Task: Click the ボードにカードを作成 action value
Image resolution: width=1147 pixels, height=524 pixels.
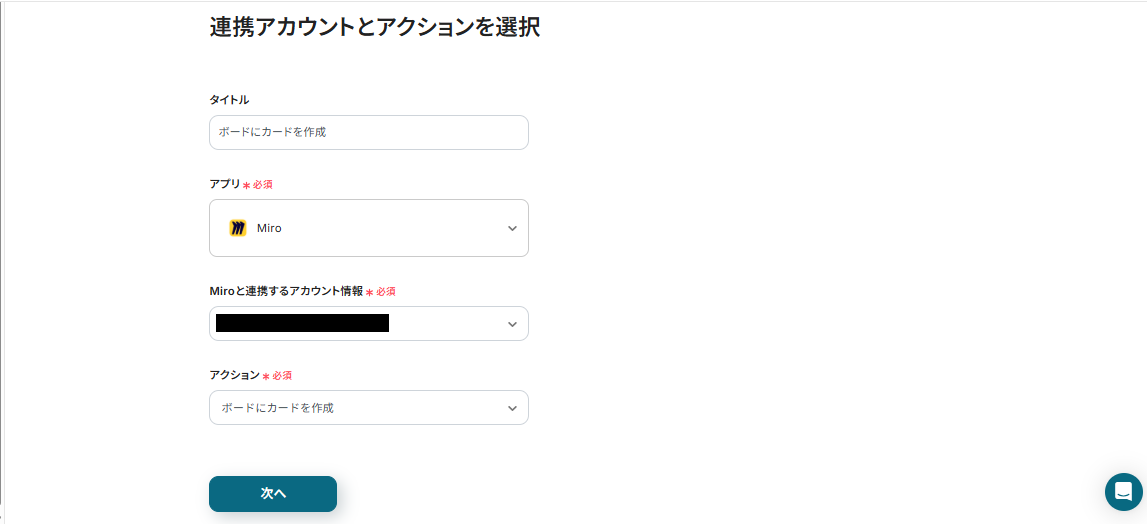Action: (x=278, y=408)
